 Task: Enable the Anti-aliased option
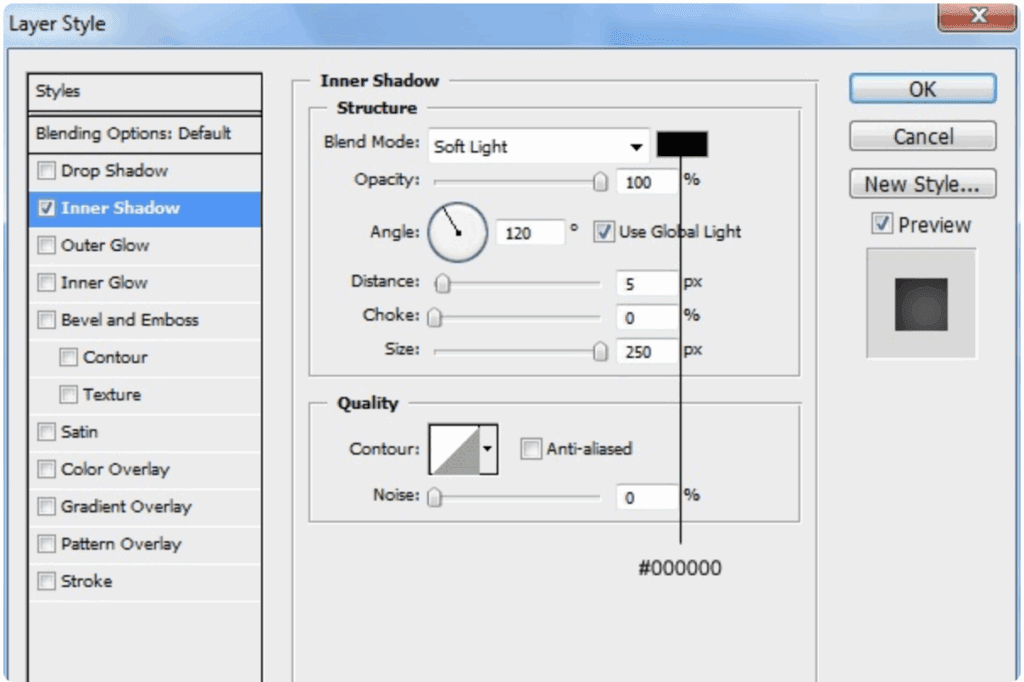(531, 449)
